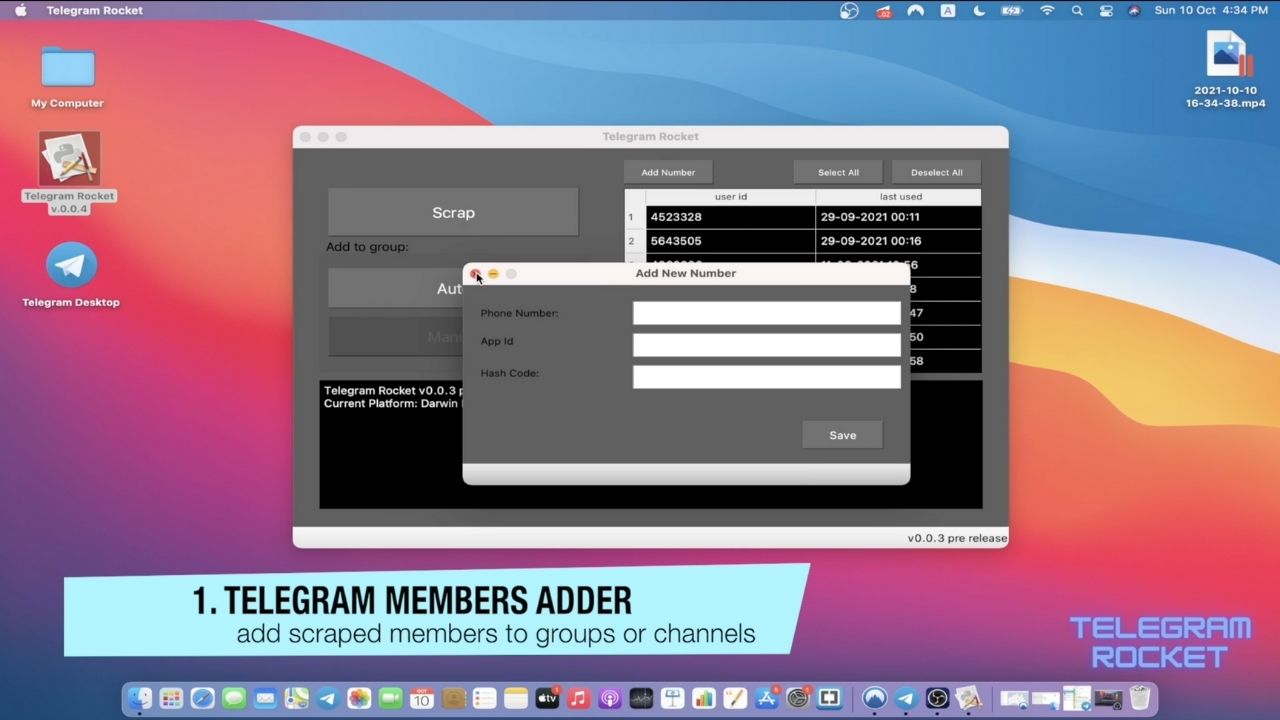Switch to OBS in the dock
Image resolution: width=1280 pixels, height=720 pixels.
tap(937, 698)
